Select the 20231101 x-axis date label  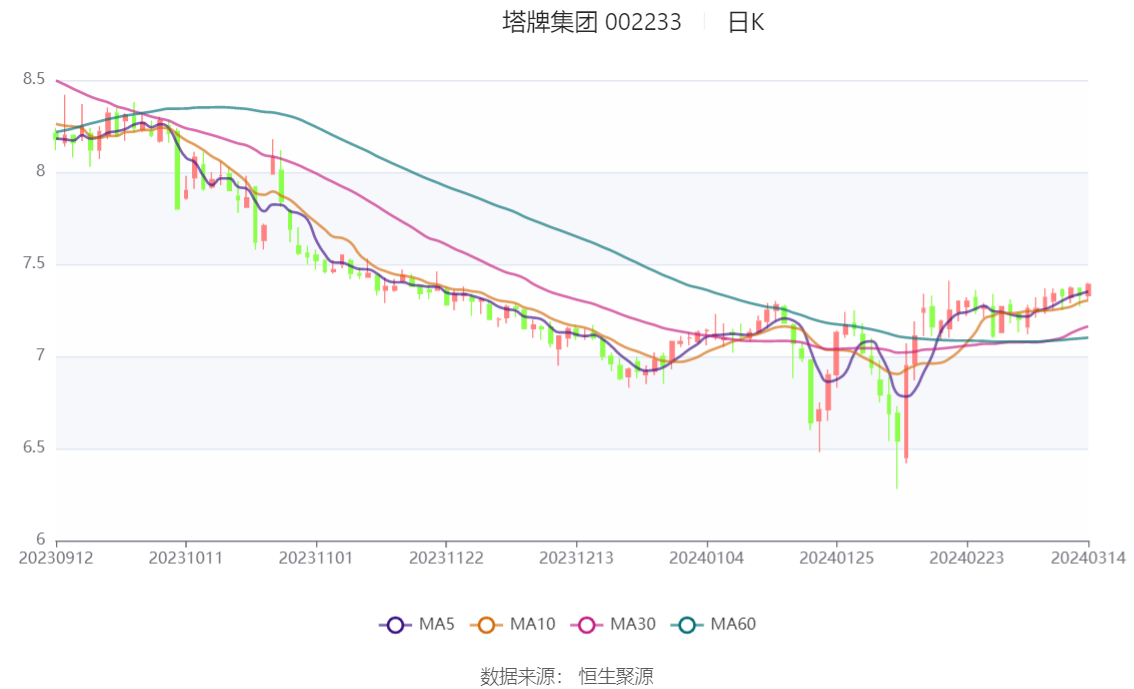tap(316, 558)
